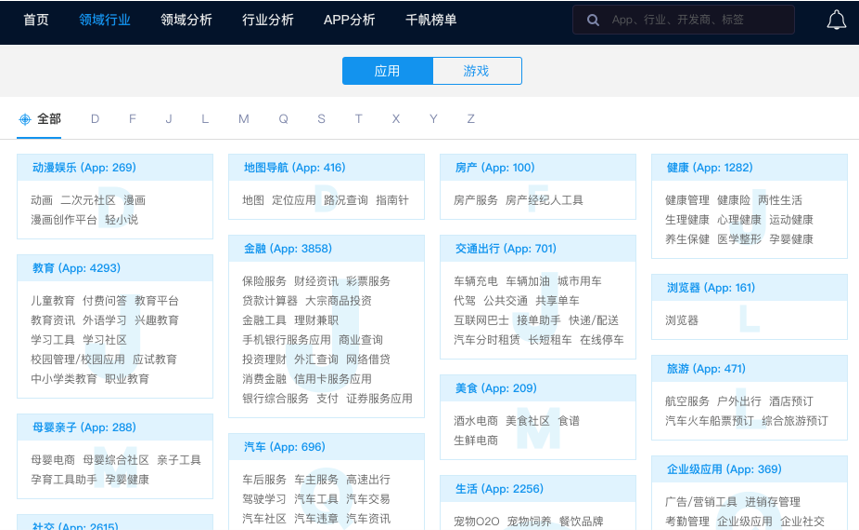Open the 企业级应用 (App: 369) category
This screenshot has height=530, width=859.
724,470
